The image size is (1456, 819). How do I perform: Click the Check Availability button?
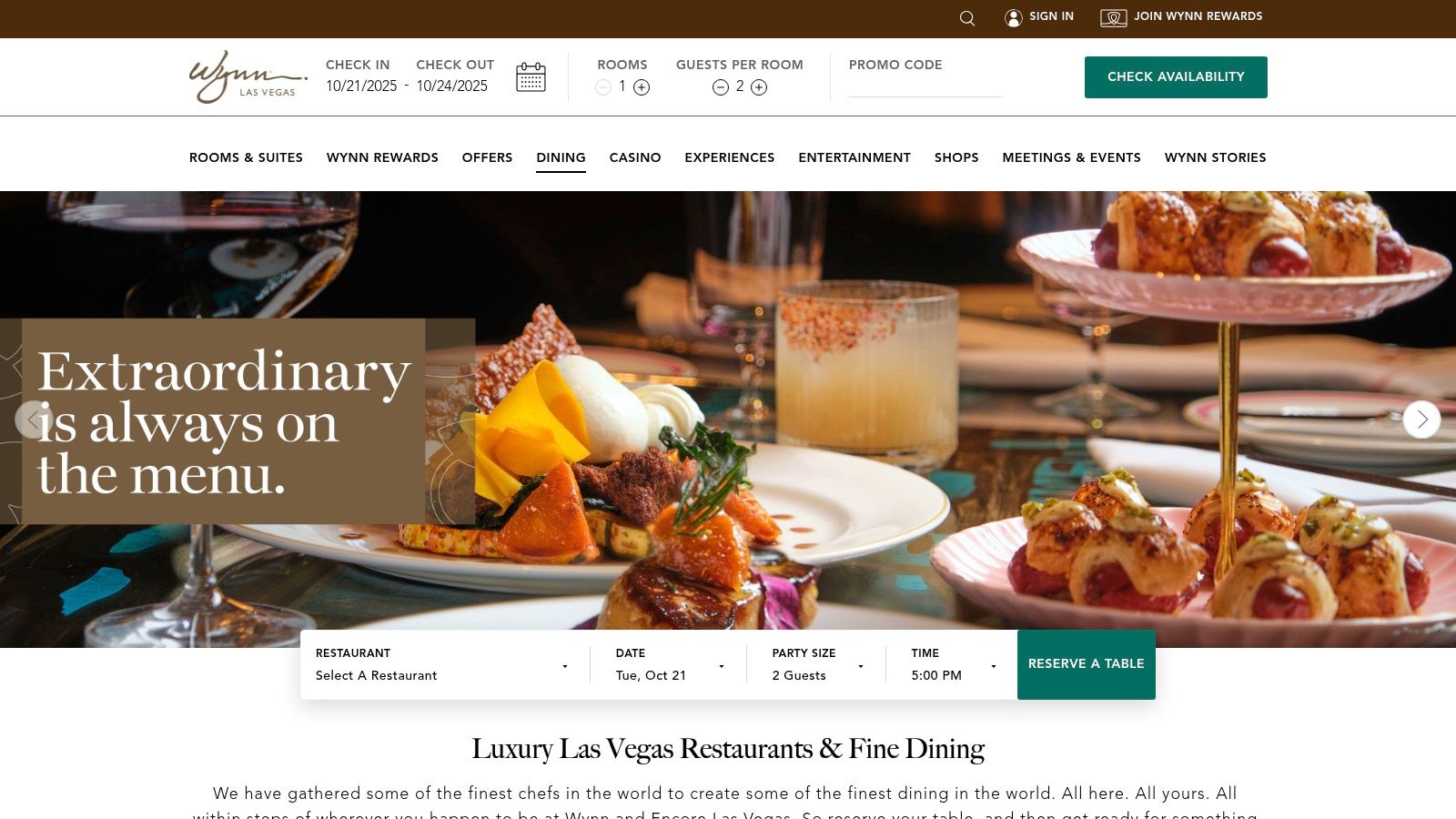1176,77
